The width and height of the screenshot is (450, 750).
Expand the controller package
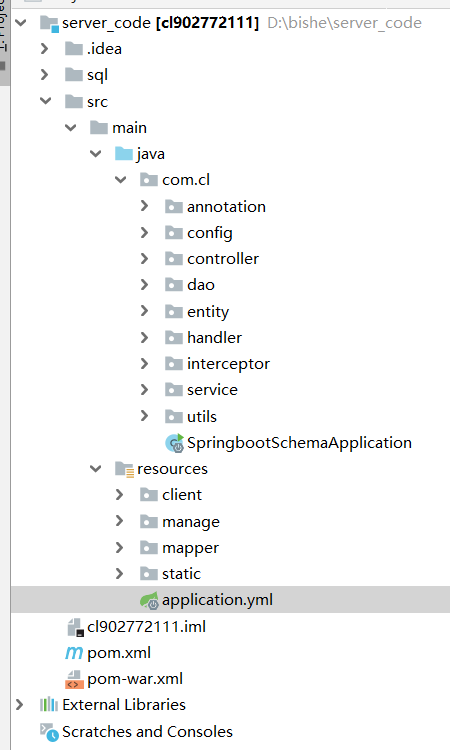tap(144, 259)
